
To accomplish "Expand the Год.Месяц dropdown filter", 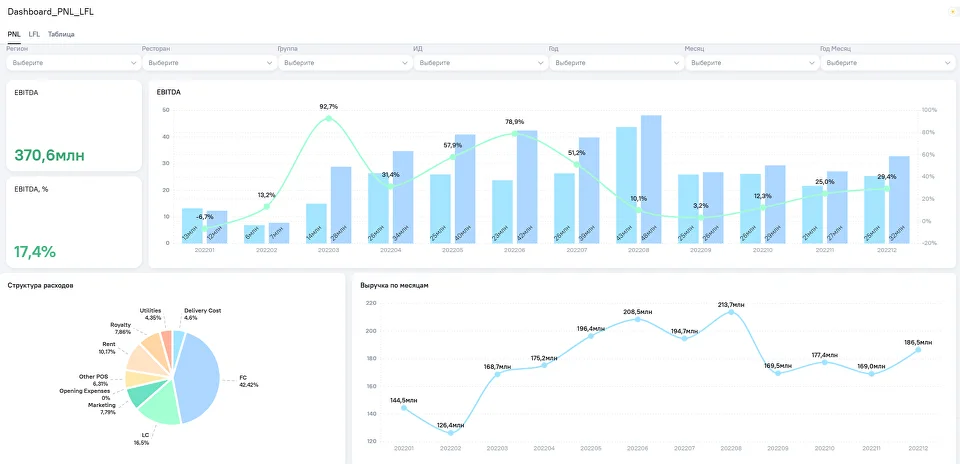I will [888, 62].
